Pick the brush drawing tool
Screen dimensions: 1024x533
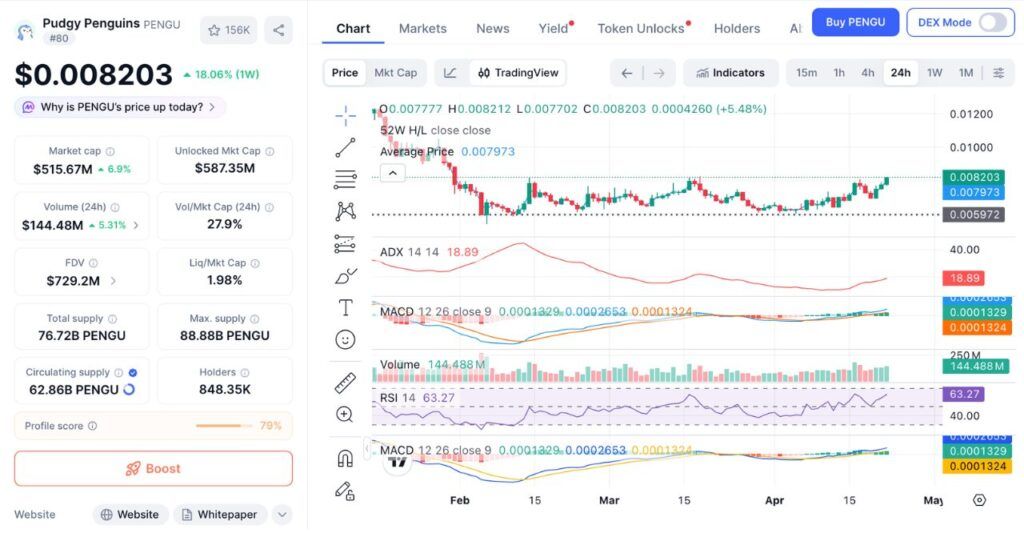coord(345,275)
